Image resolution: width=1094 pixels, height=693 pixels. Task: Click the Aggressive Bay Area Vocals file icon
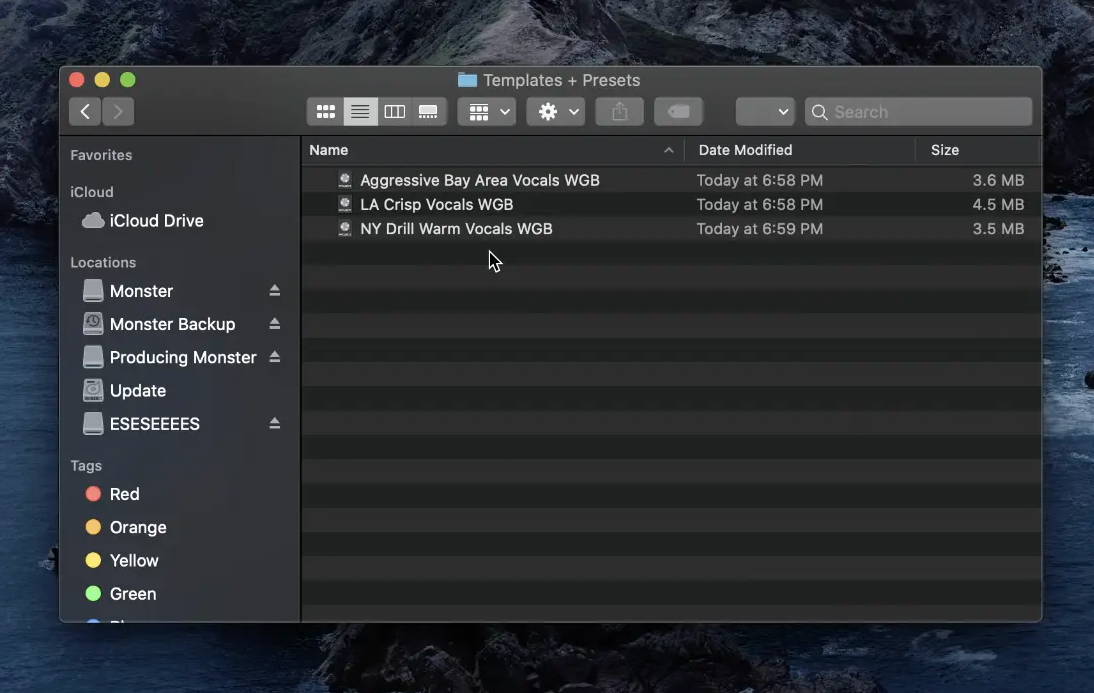345,180
